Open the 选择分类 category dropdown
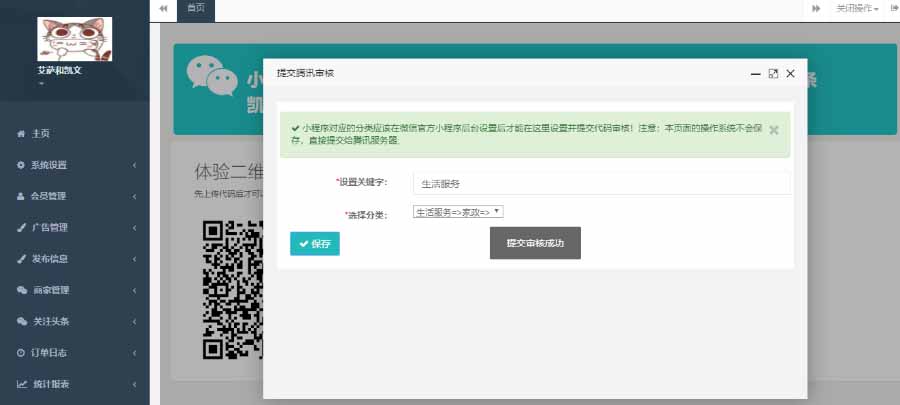 pos(458,212)
